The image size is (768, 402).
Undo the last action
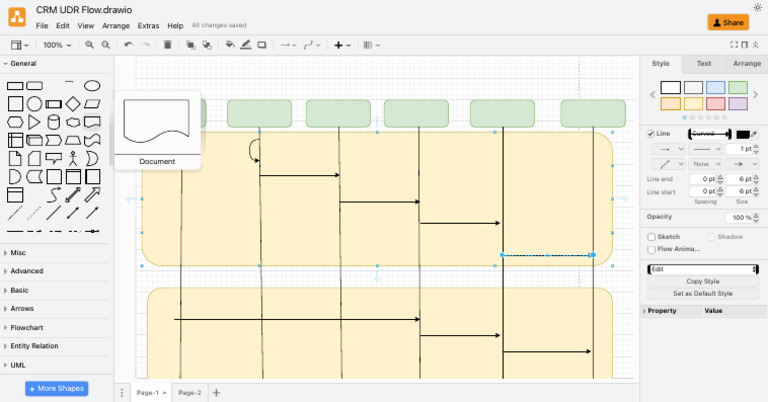[128, 45]
